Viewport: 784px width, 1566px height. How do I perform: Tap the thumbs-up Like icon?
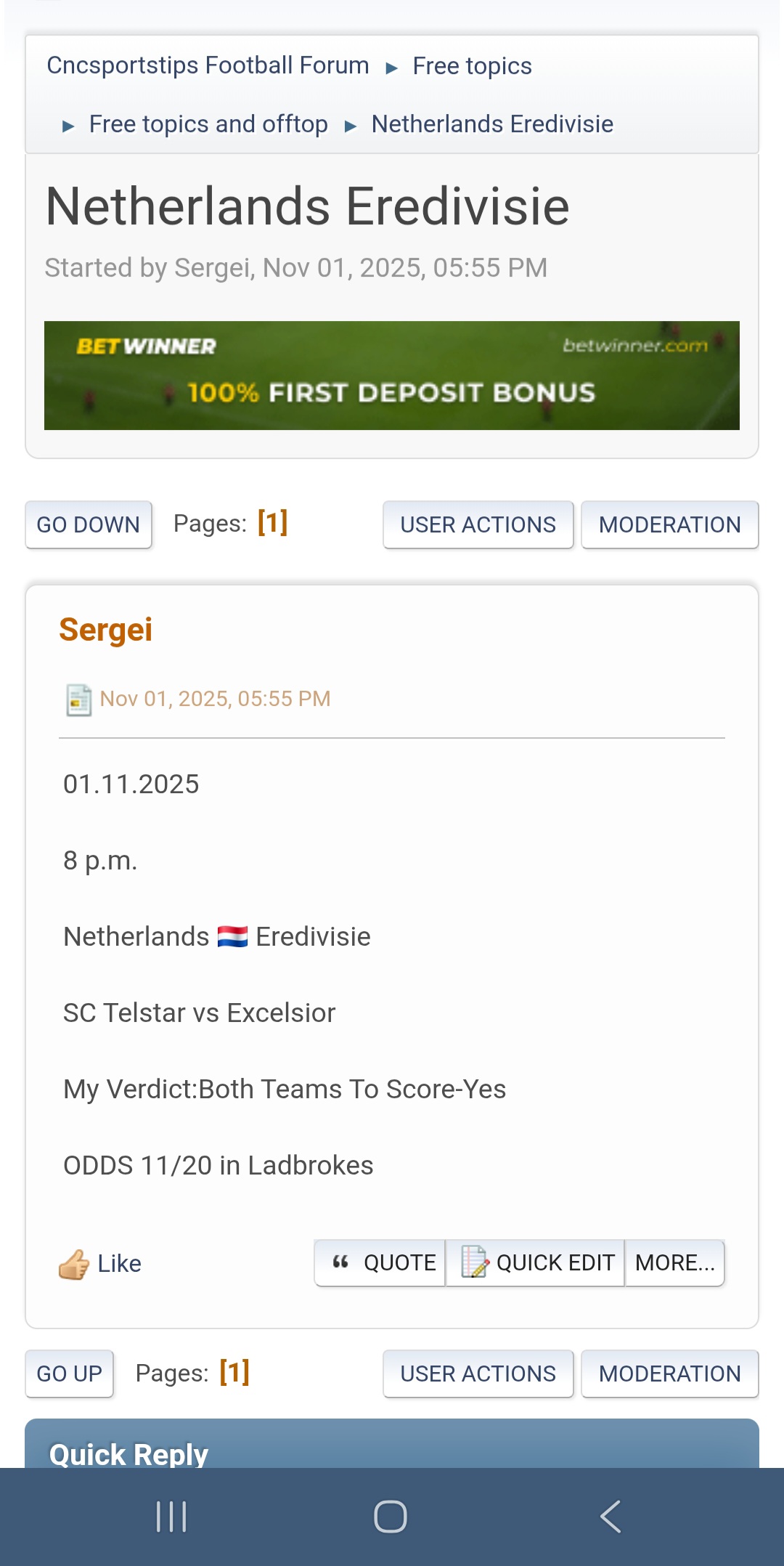point(74,1264)
